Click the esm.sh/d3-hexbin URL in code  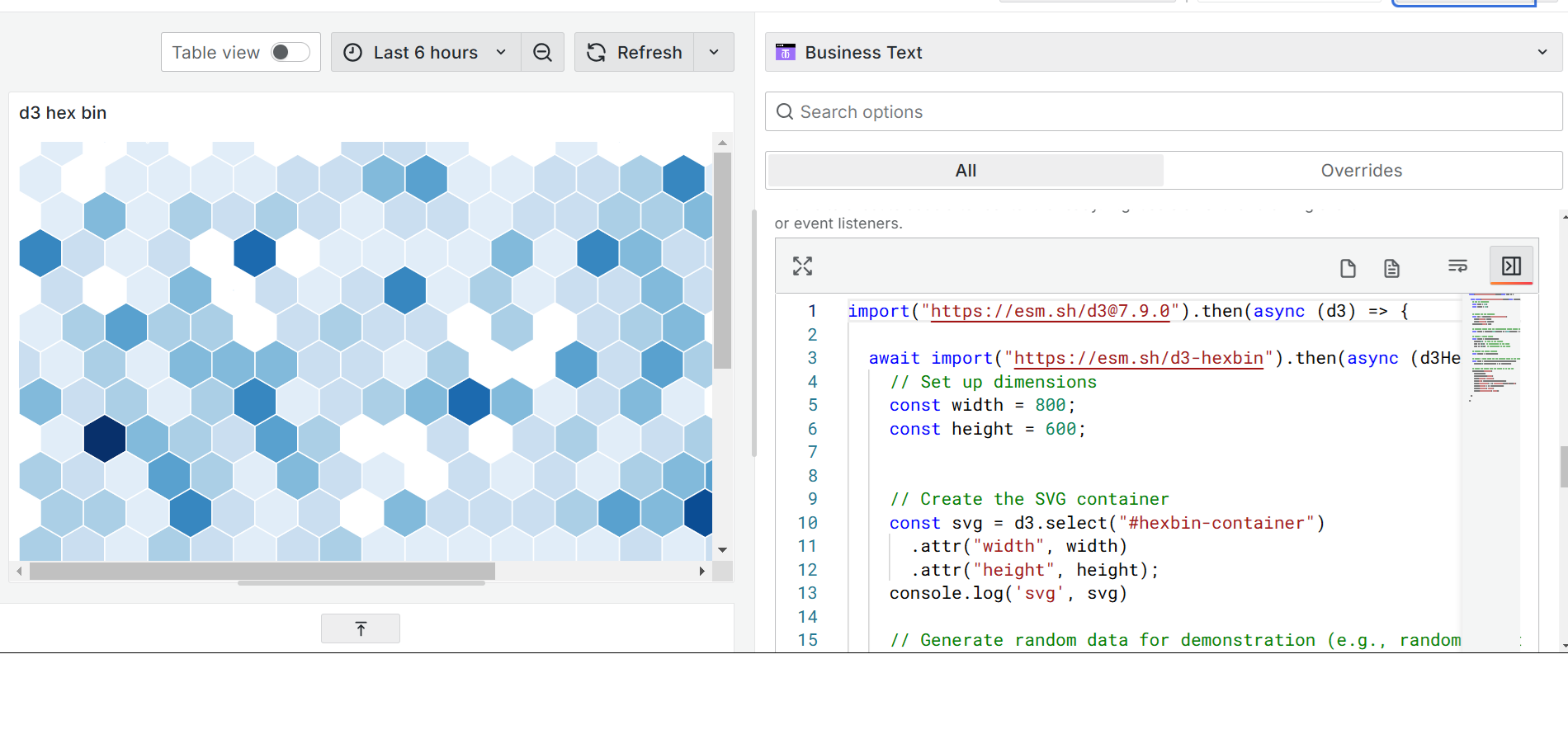1138,358
